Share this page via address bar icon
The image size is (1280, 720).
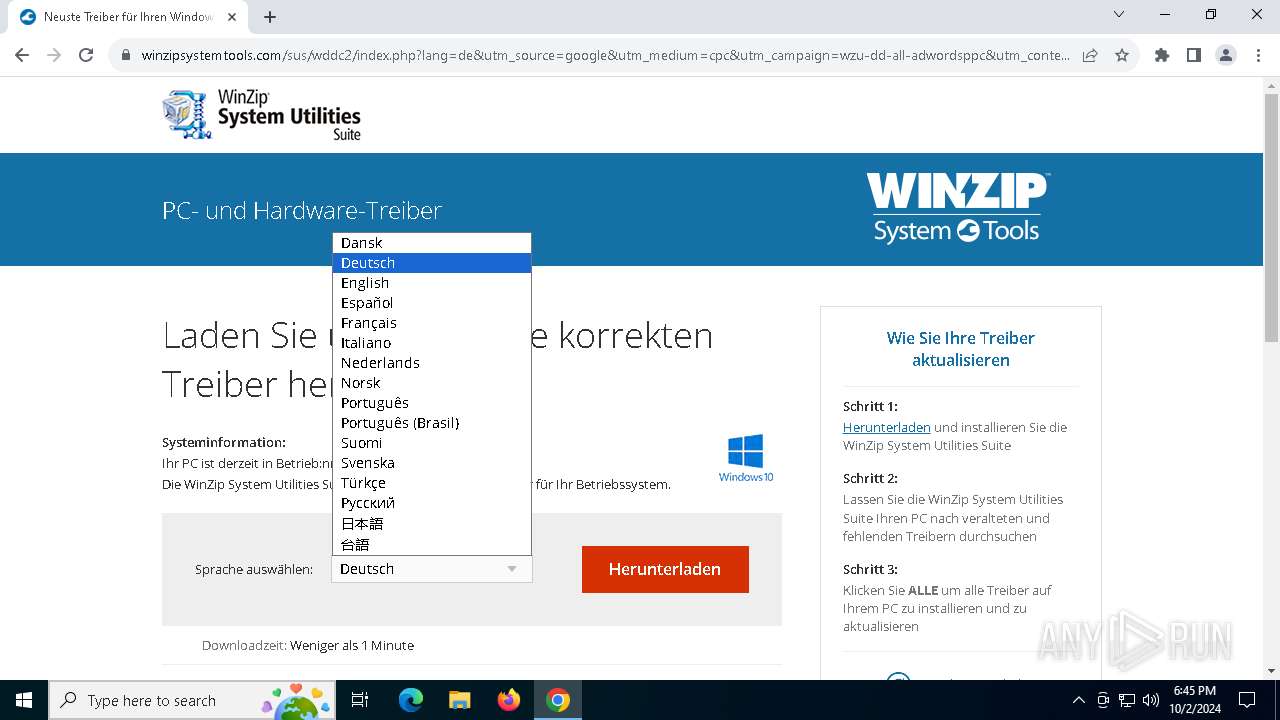point(1090,56)
